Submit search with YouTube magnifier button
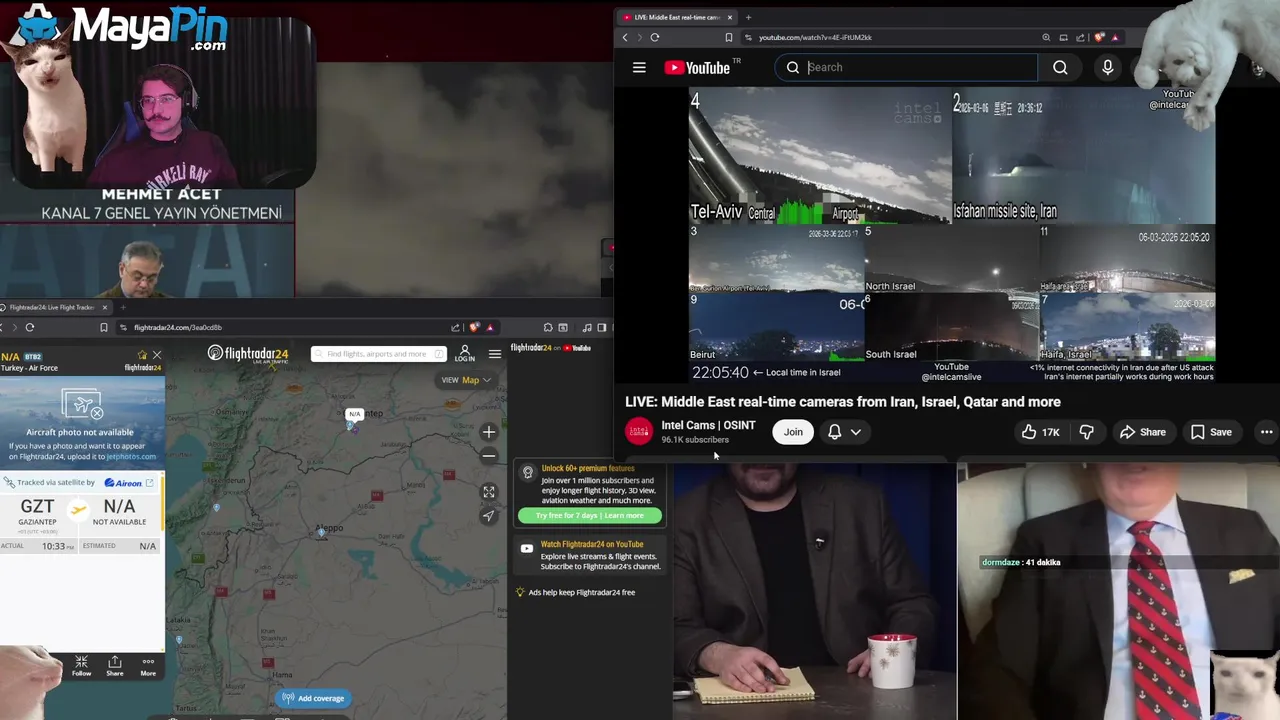This screenshot has height=720, width=1280. (1060, 67)
